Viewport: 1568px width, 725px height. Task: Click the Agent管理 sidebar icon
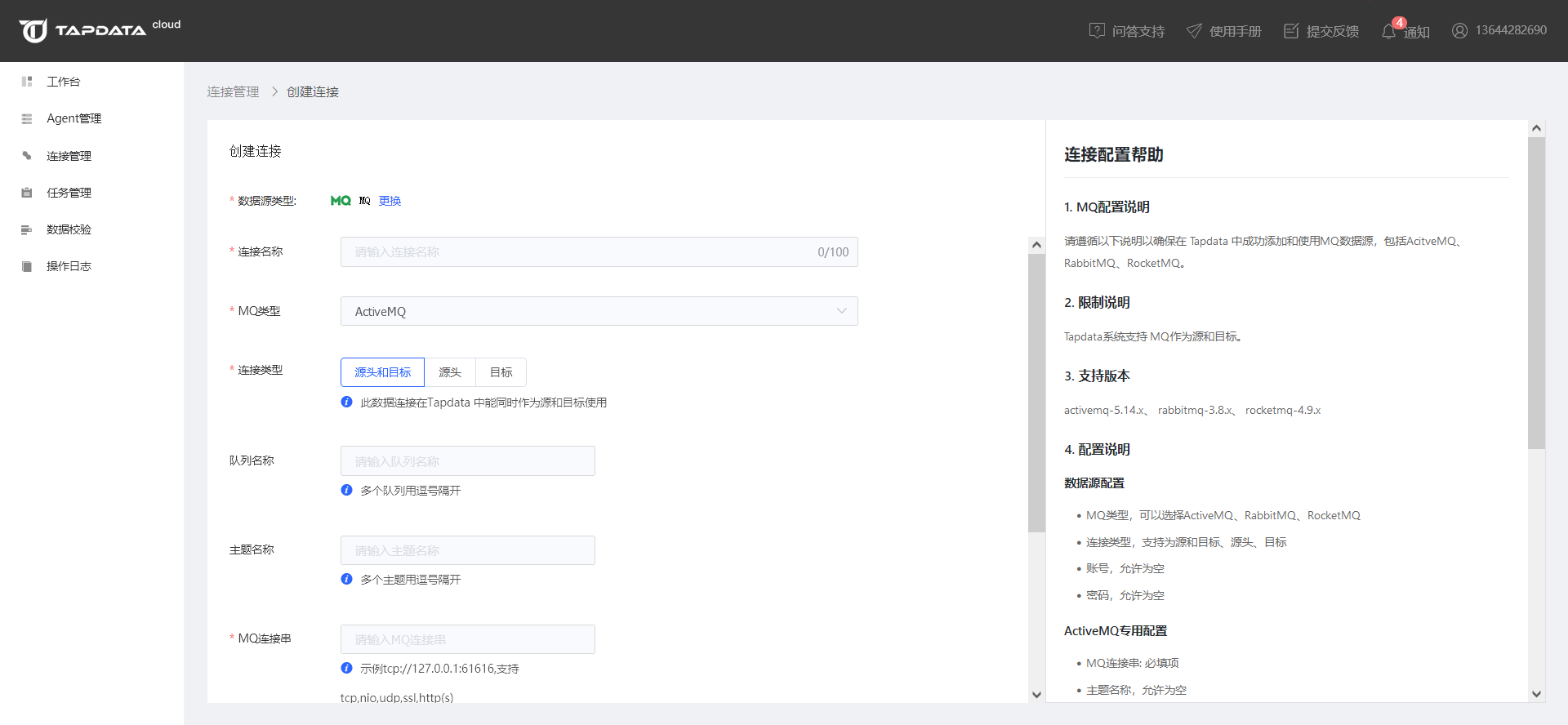click(27, 118)
